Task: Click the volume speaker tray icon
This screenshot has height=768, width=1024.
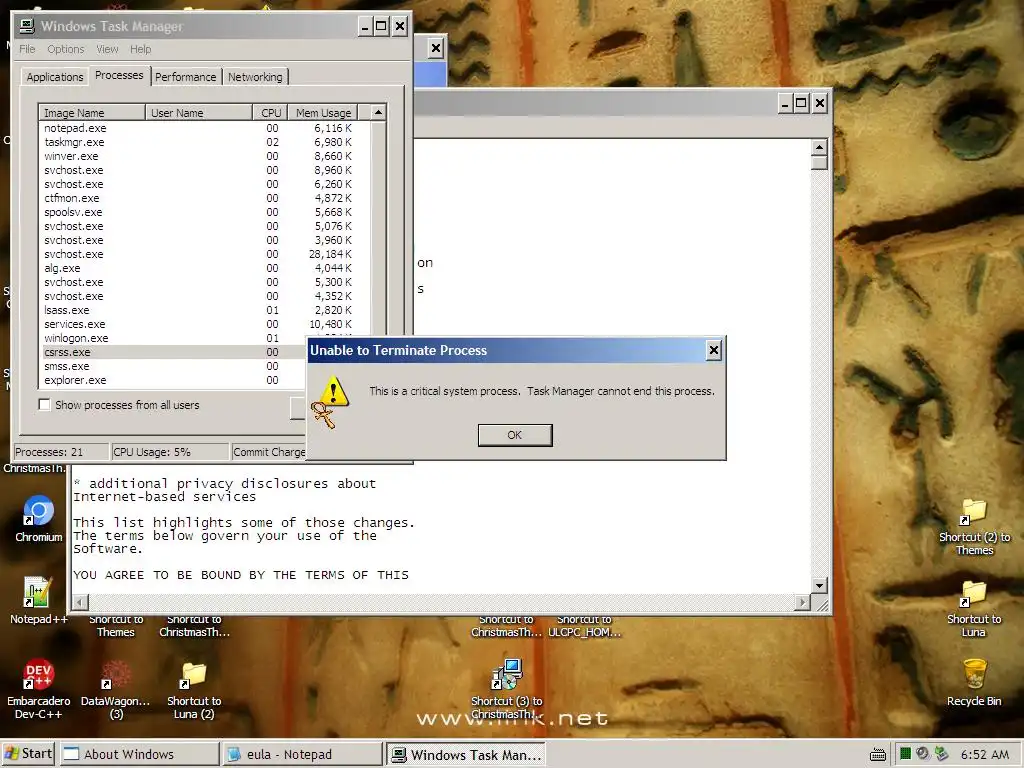Action: [922, 754]
